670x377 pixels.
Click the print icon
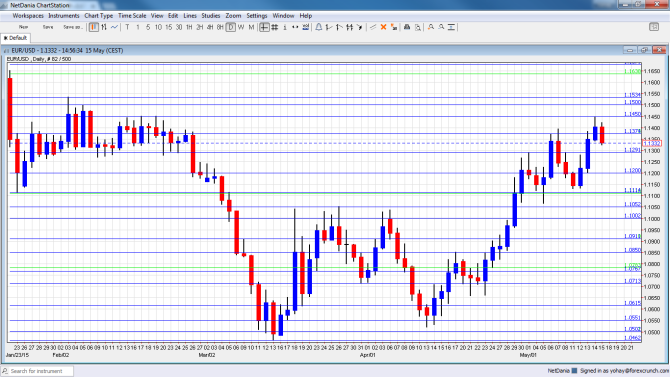407,27
